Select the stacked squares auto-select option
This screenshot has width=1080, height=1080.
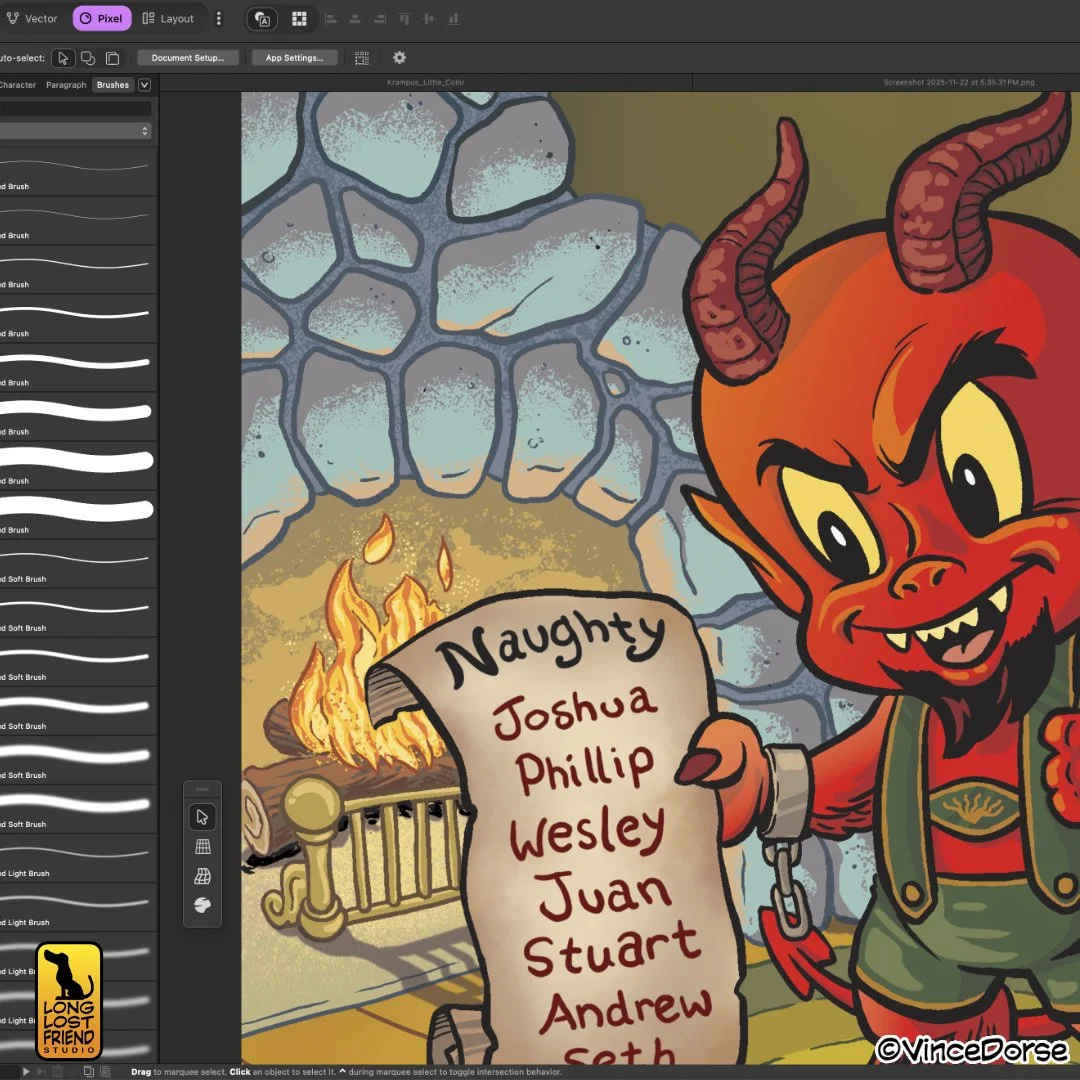pyautogui.click(x=112, y=58)
